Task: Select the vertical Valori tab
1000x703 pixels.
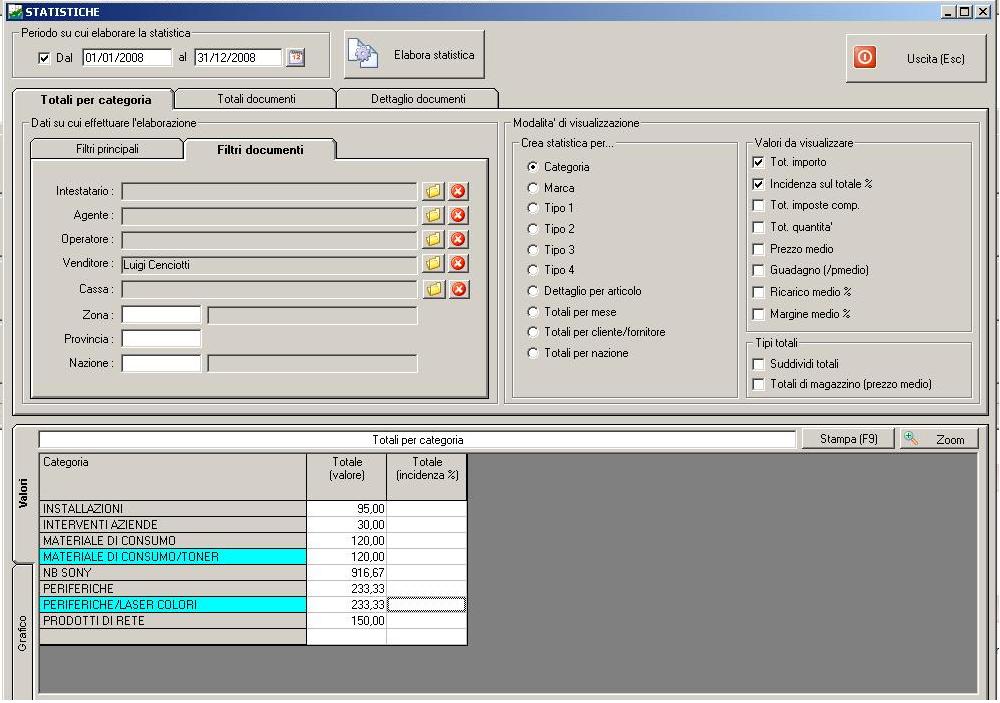Action: 23,493
